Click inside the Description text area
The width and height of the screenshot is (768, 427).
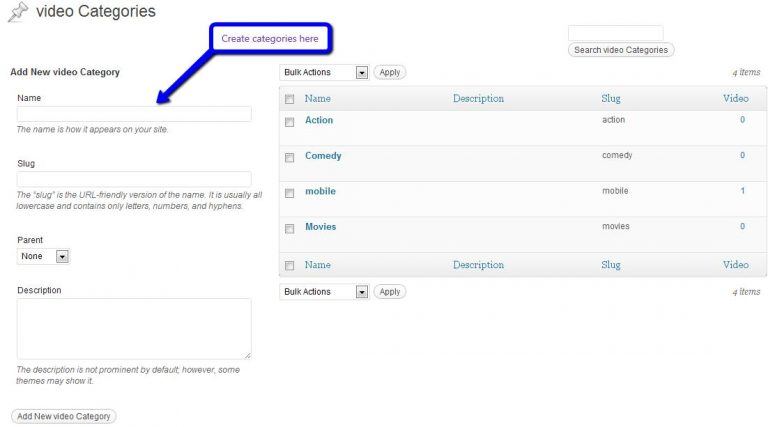[x=134, y=328]
